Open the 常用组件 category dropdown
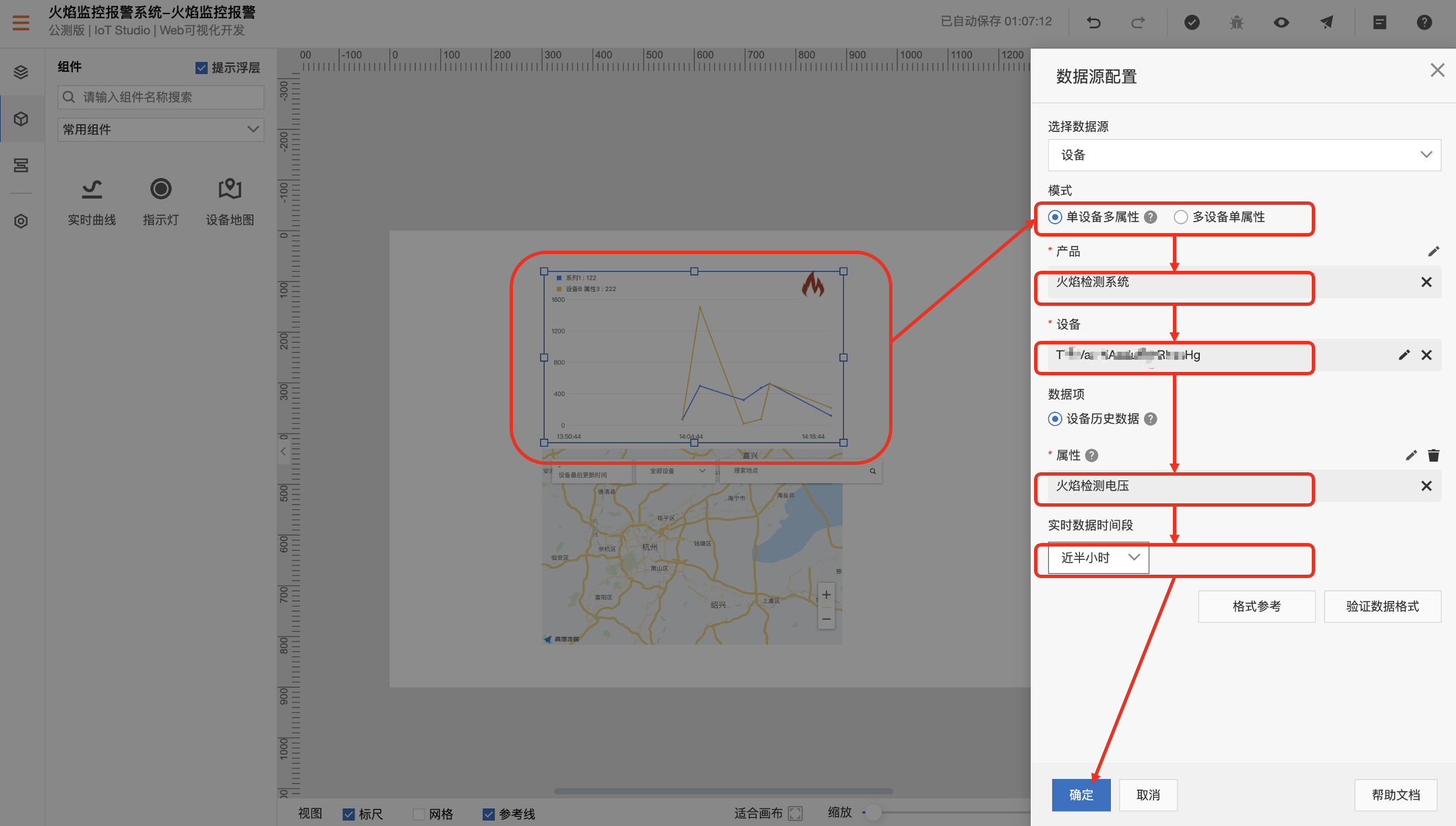This screenshot has width=1456, height=826. pos(160,129)
